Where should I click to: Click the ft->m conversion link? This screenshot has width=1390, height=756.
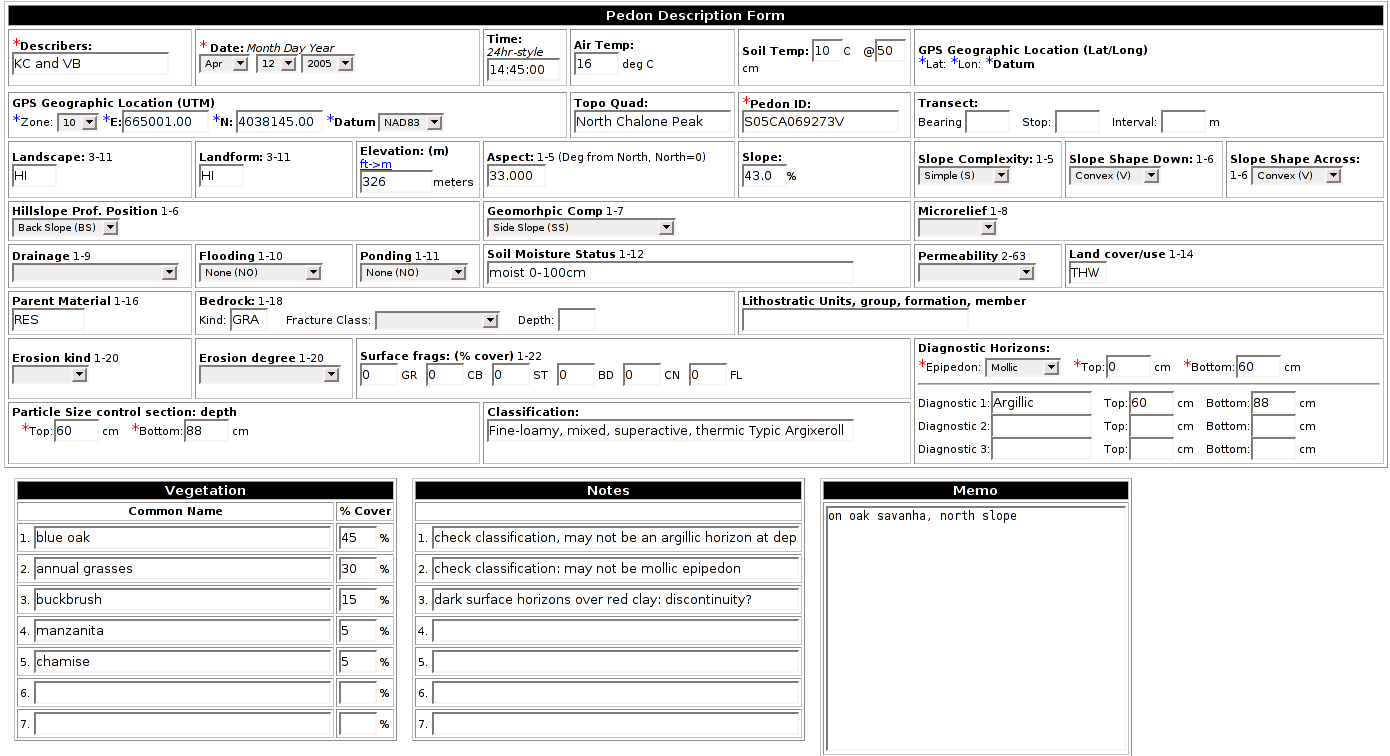click(376, 164)
